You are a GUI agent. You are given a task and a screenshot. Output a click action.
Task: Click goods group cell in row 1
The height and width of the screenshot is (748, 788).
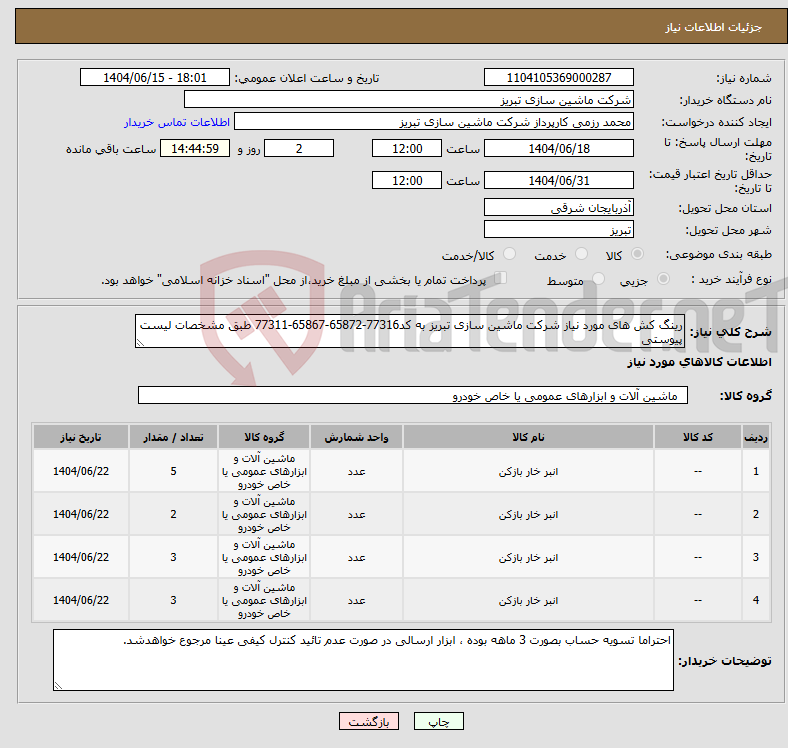pos(264,471)
